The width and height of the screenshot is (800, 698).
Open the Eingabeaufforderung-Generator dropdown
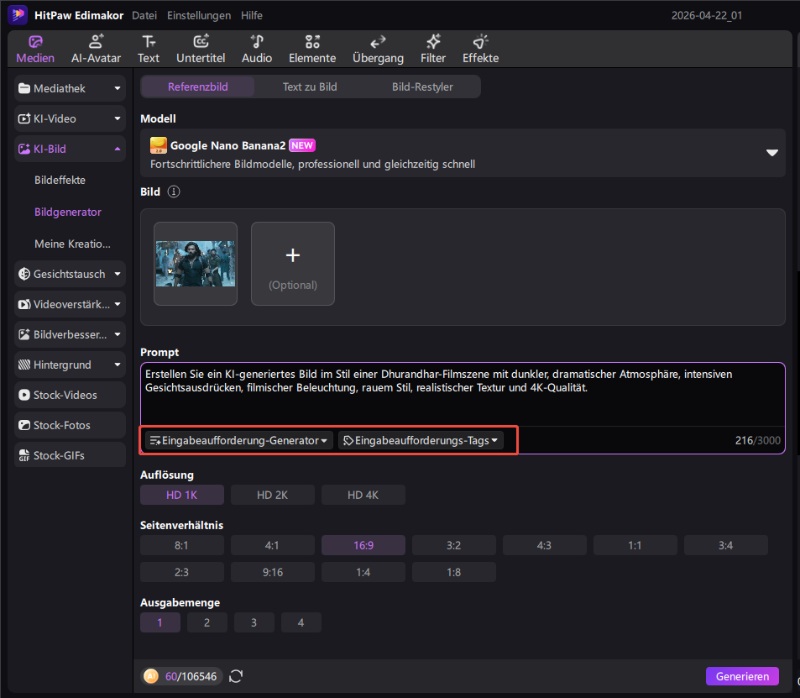pyautogui.click(x=239, y=440)
